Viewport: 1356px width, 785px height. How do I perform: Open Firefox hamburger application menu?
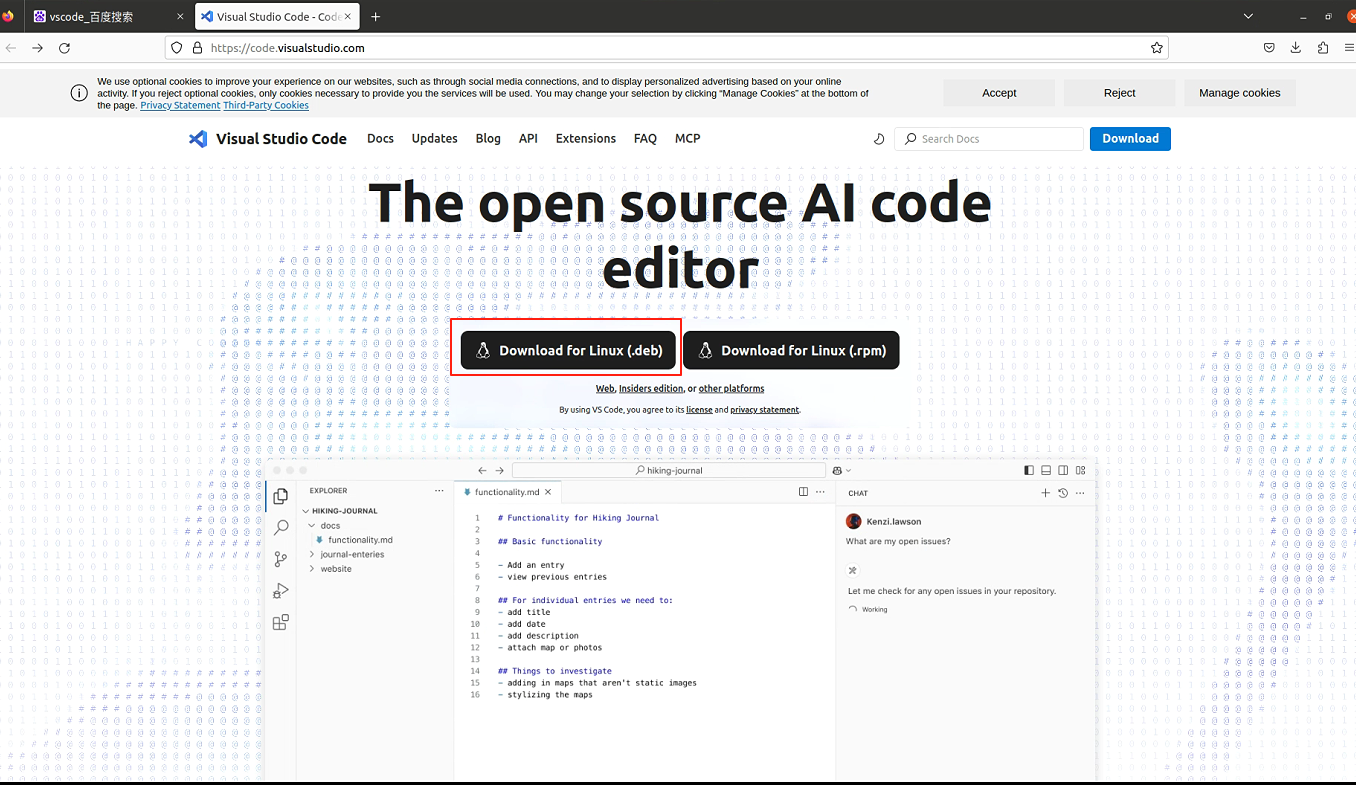point(1349,48)
